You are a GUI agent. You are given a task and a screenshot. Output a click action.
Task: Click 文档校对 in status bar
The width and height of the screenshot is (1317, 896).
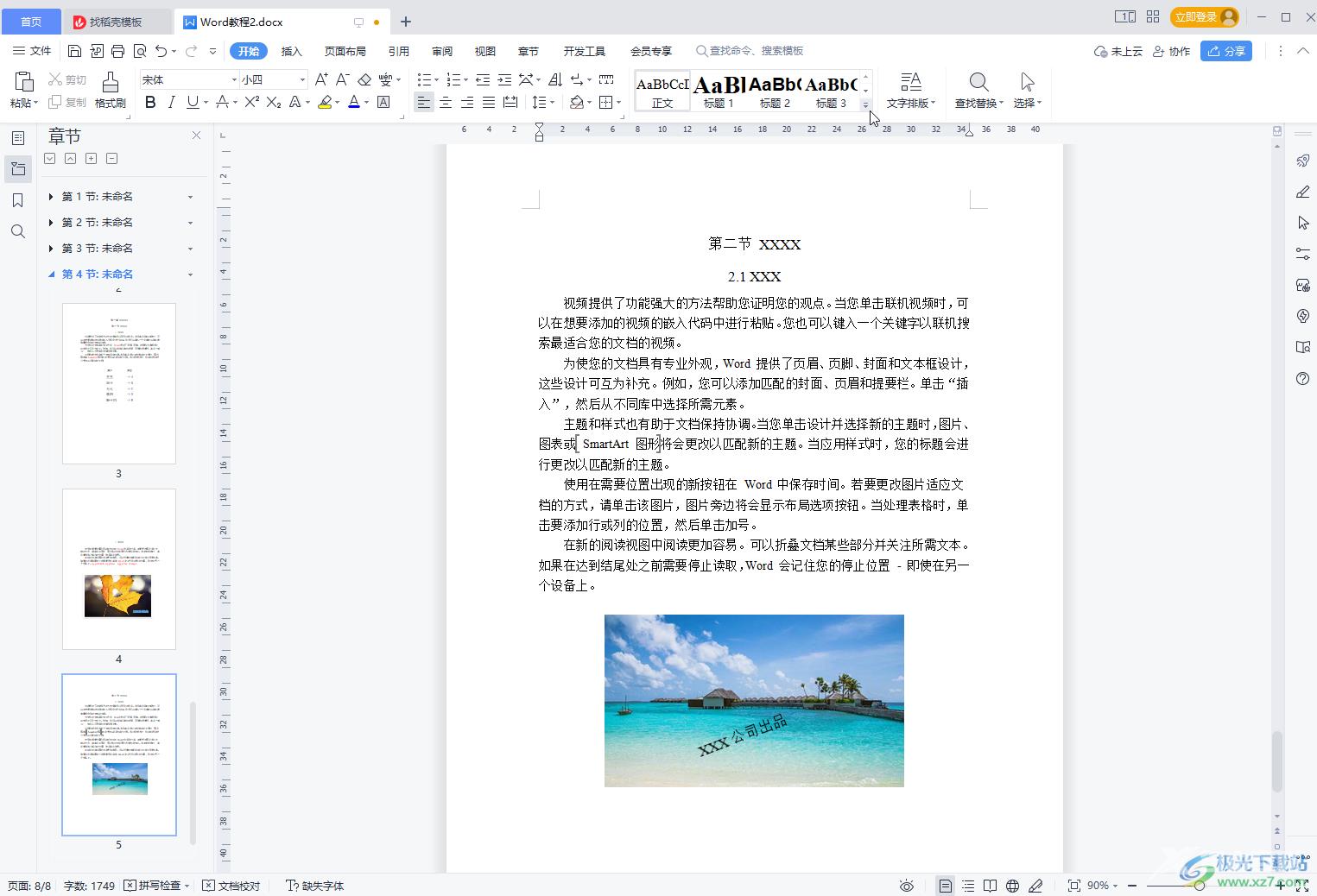(x=231, y=886)
